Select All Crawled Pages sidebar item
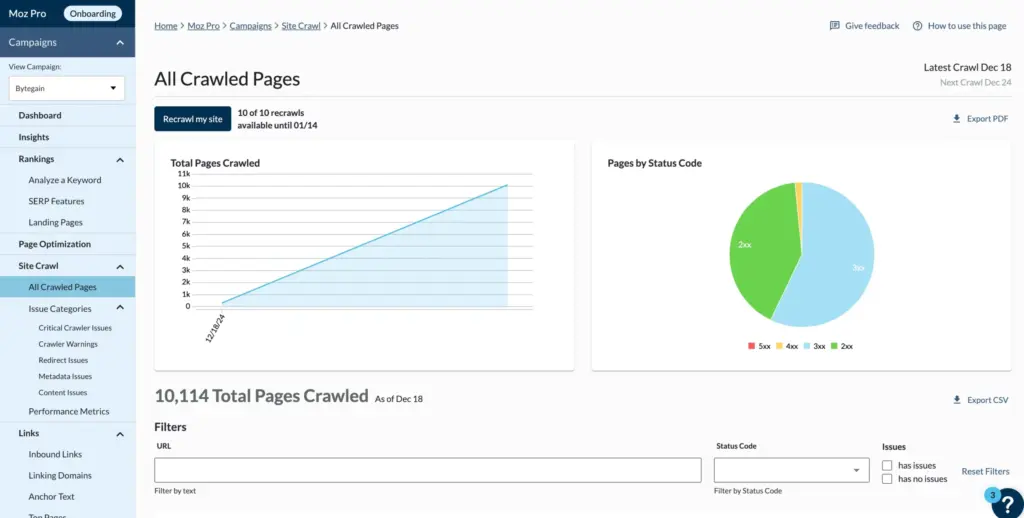1024x518 pixels. [x=67, y=287]
